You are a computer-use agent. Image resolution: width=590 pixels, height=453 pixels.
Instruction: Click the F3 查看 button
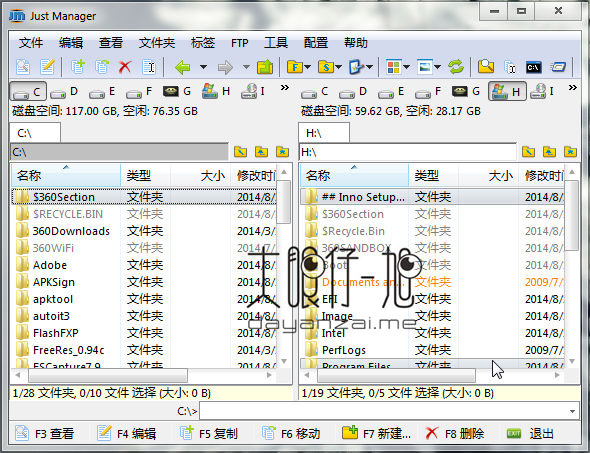pyautogui.click(x=45, y=434)
